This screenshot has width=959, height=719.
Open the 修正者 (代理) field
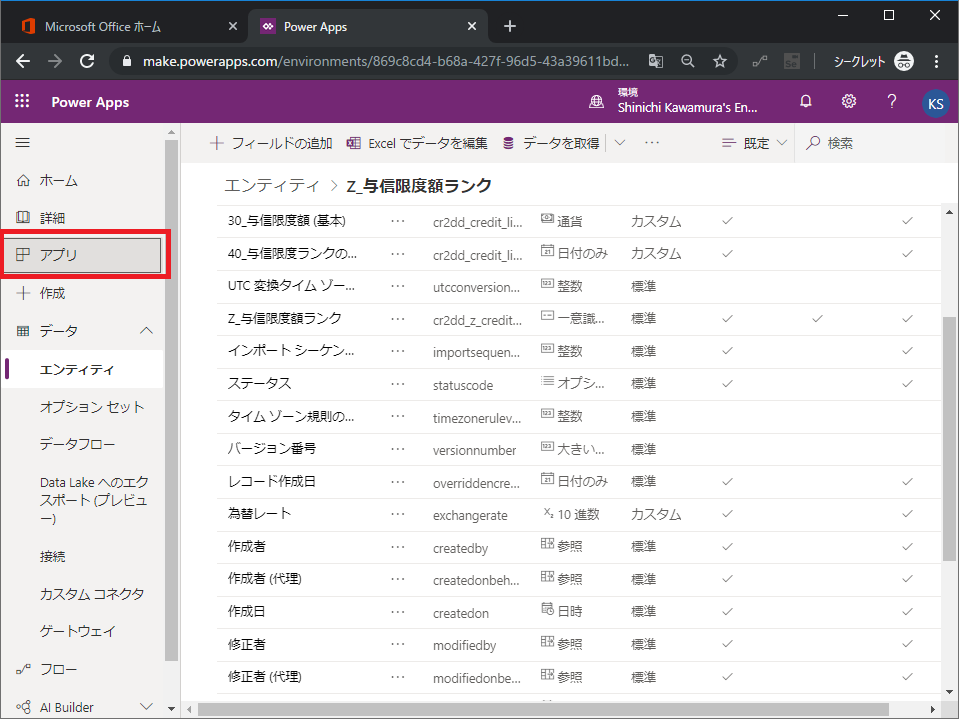(x=265, y=676)
